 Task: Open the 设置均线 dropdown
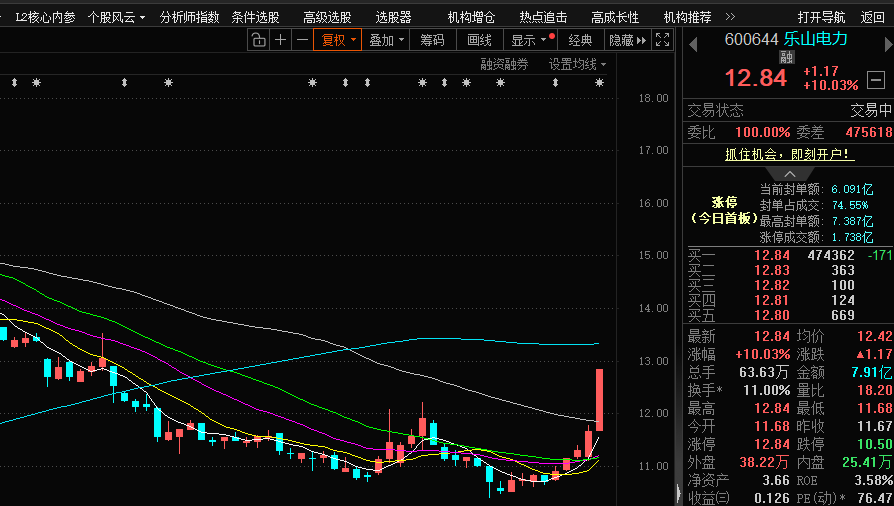577,64
